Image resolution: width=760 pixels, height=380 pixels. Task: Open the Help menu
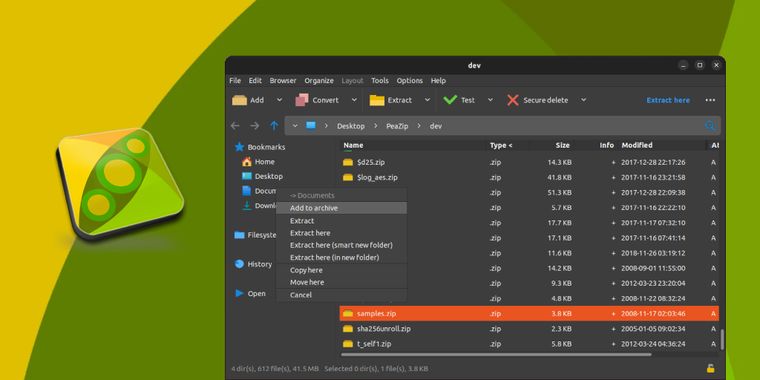(438, 81)
